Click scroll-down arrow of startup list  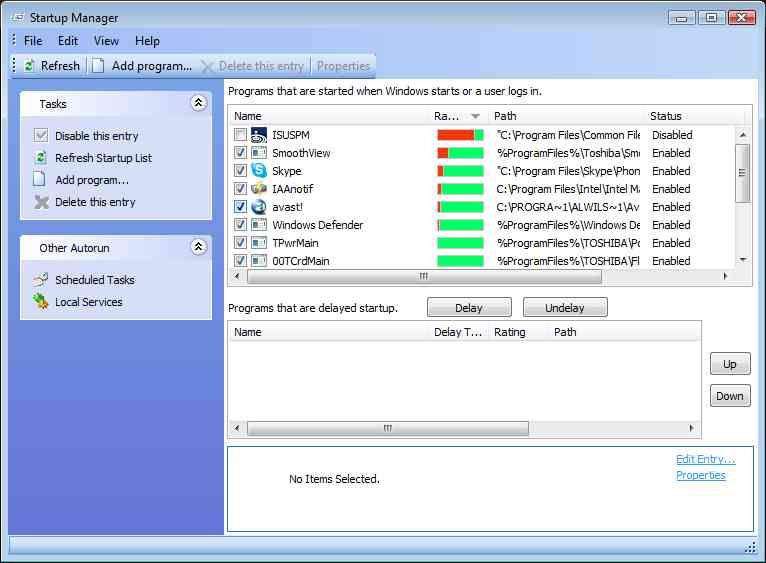743,260
